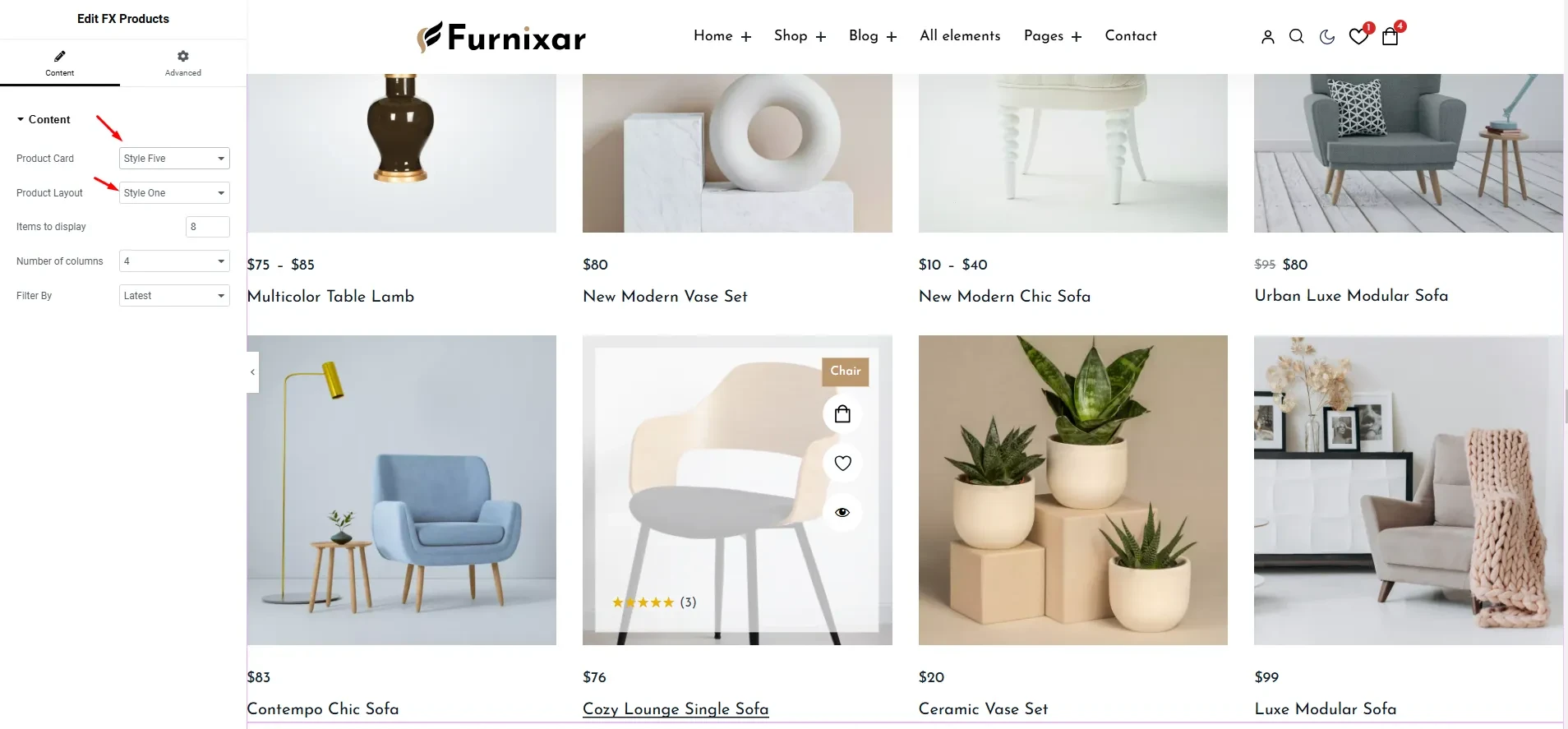Quick view eye icon on chair
This screenshot has width=1568, height=729.
coord(842,512)
